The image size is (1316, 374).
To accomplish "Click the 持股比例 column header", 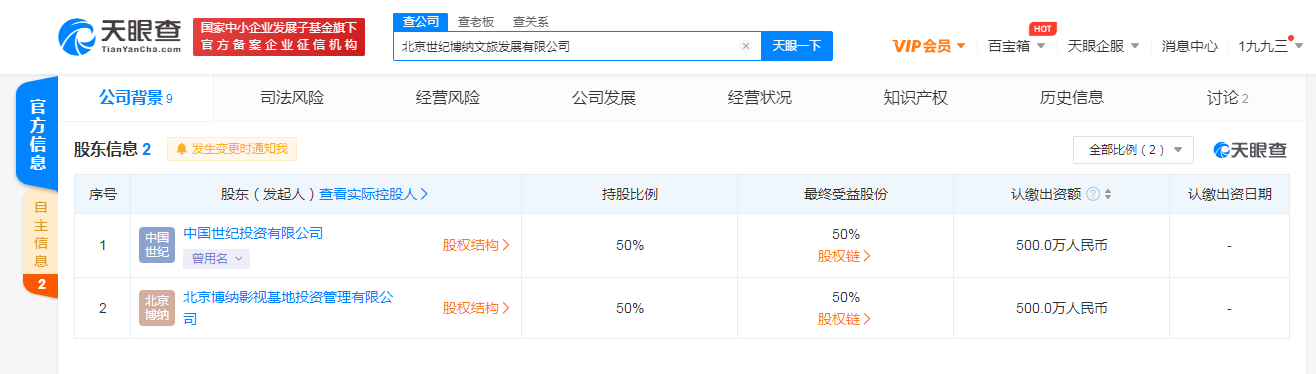I will [x=629, y=194].
